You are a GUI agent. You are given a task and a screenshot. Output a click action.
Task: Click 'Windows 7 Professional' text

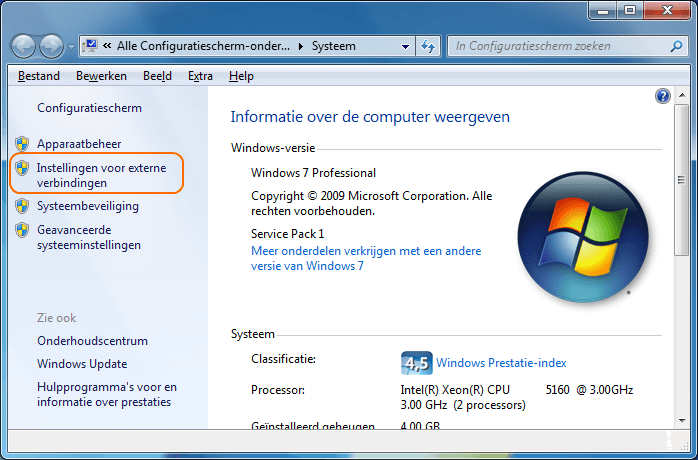click(x=313, y=173)
